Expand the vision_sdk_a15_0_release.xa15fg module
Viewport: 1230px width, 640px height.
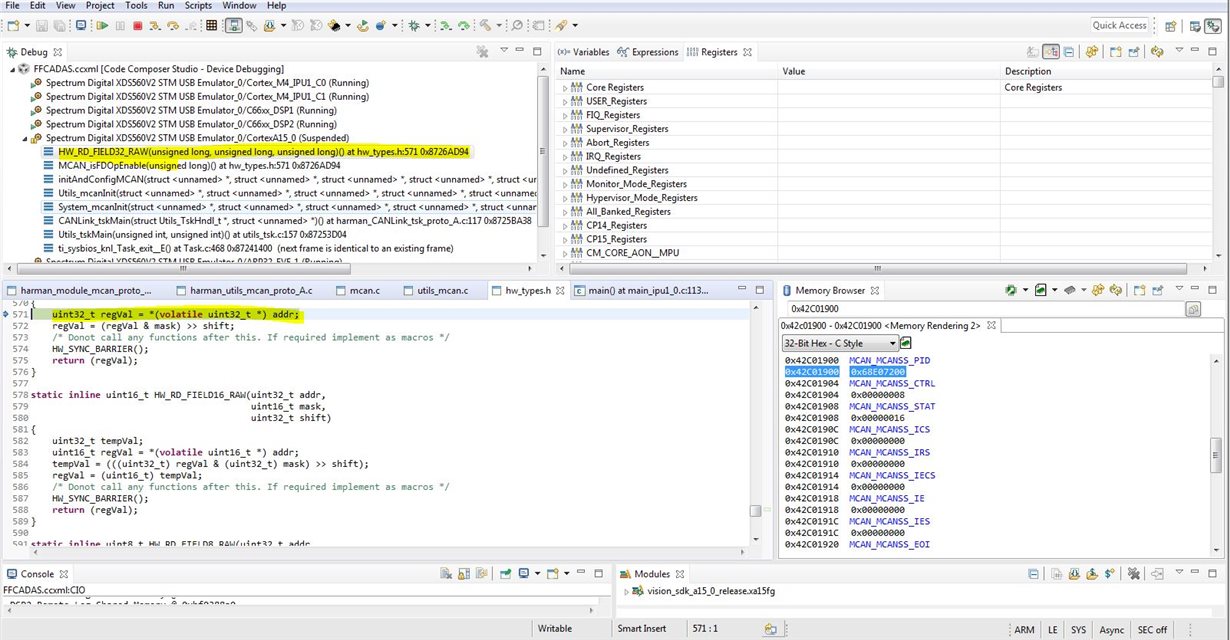[627, 592]
